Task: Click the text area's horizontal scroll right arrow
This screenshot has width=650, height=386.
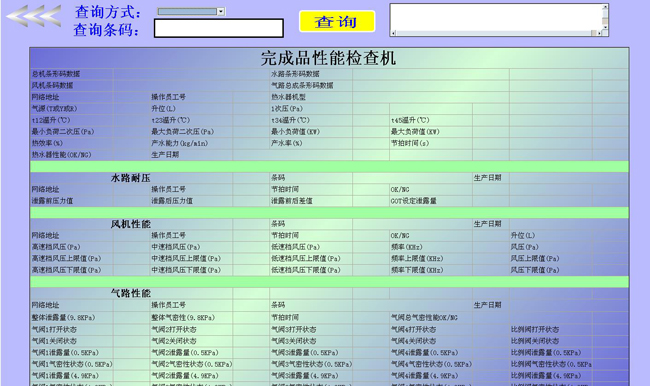Action: (599, 33)
